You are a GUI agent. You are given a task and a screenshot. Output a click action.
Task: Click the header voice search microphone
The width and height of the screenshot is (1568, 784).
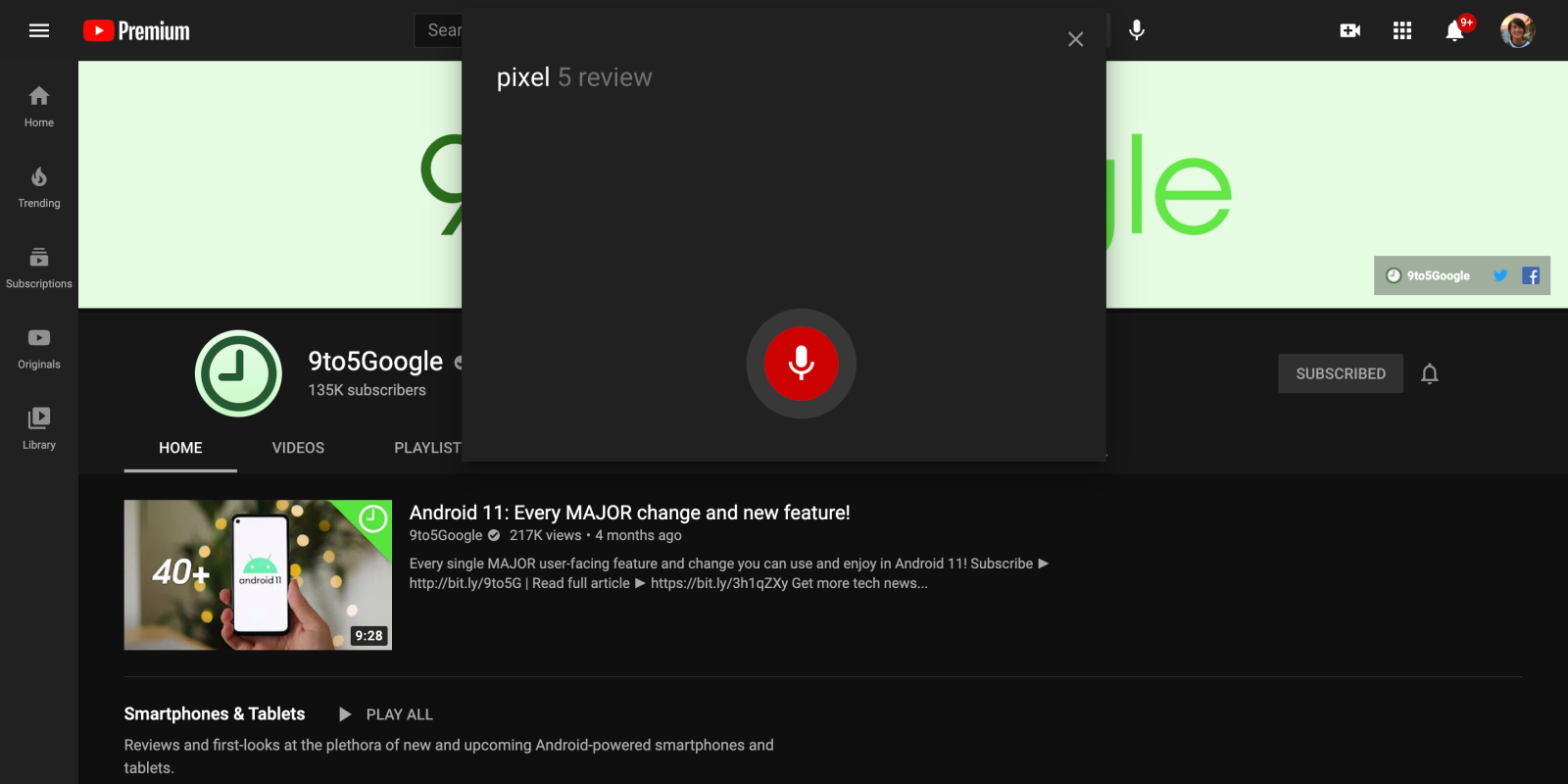tap(1137, 30)
